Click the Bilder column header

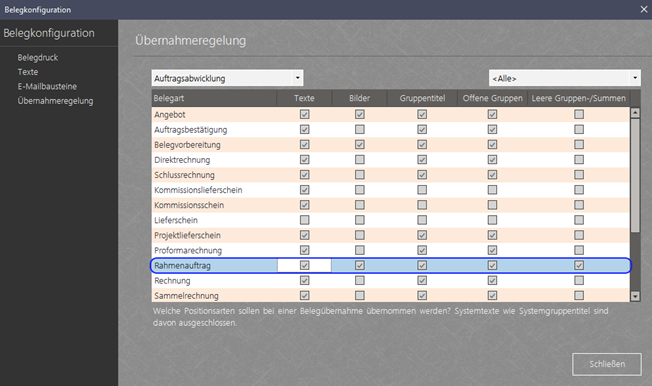(x=359, y=98)
